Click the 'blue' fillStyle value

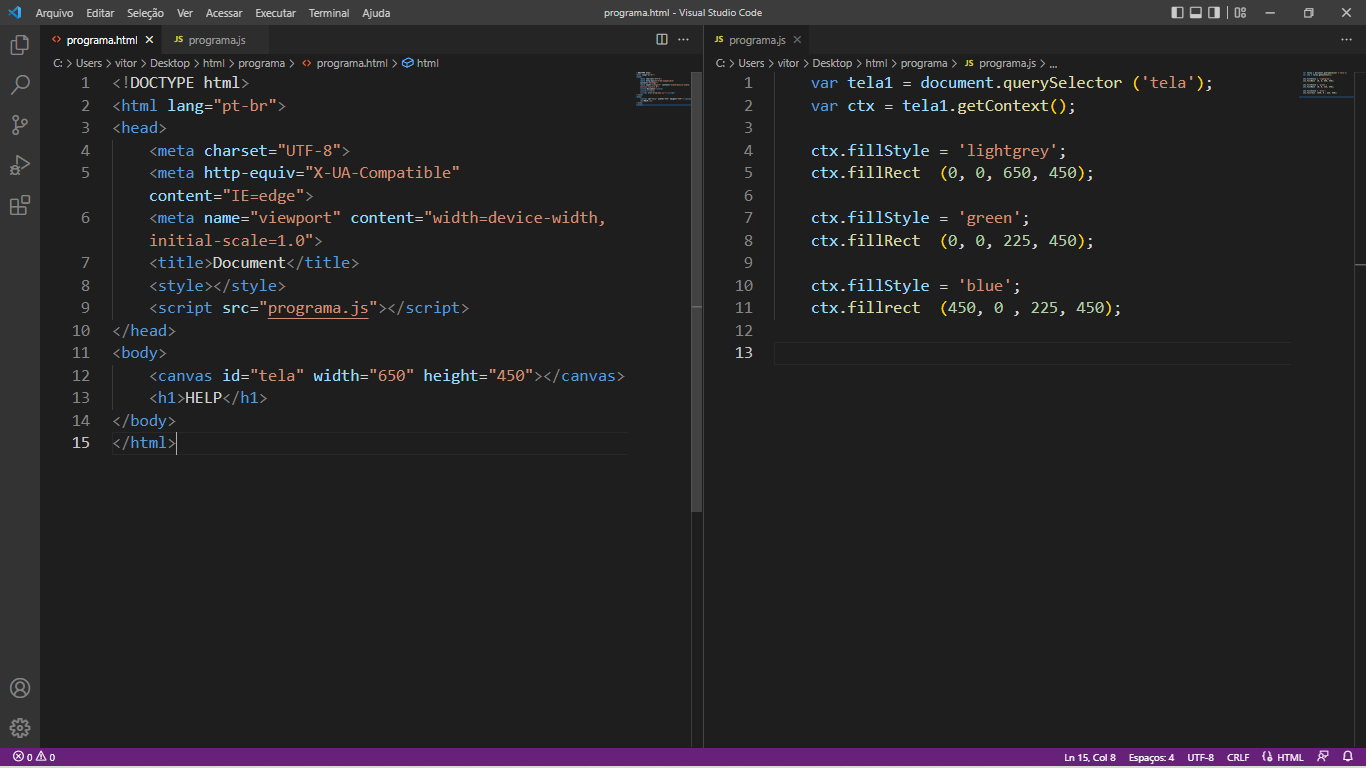point(985,286)
